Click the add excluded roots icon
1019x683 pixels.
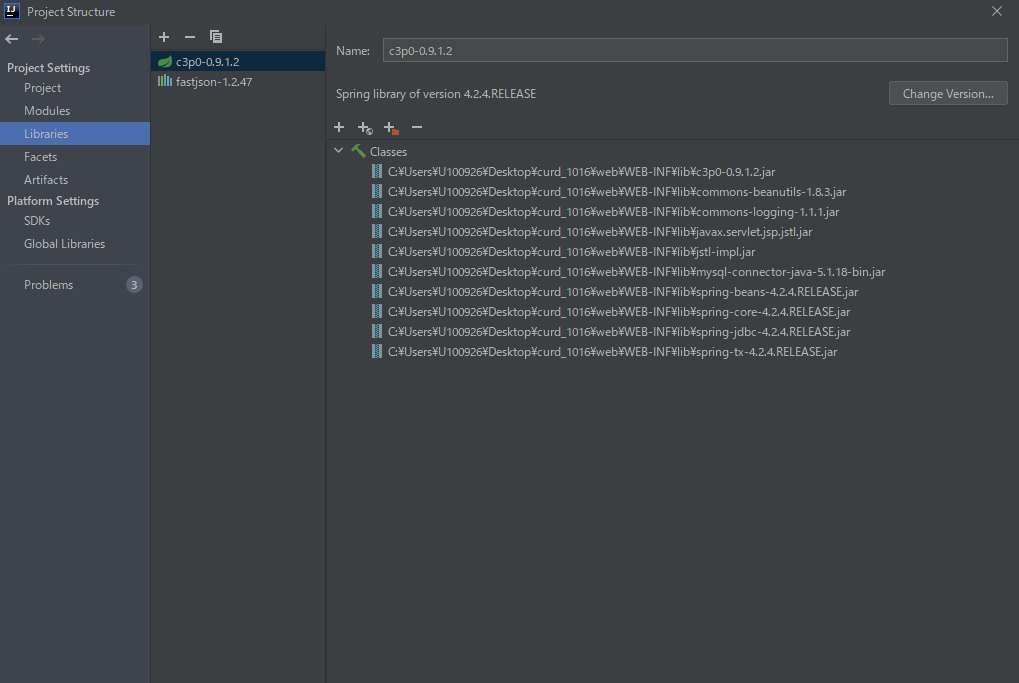click(x=391, y=128)
